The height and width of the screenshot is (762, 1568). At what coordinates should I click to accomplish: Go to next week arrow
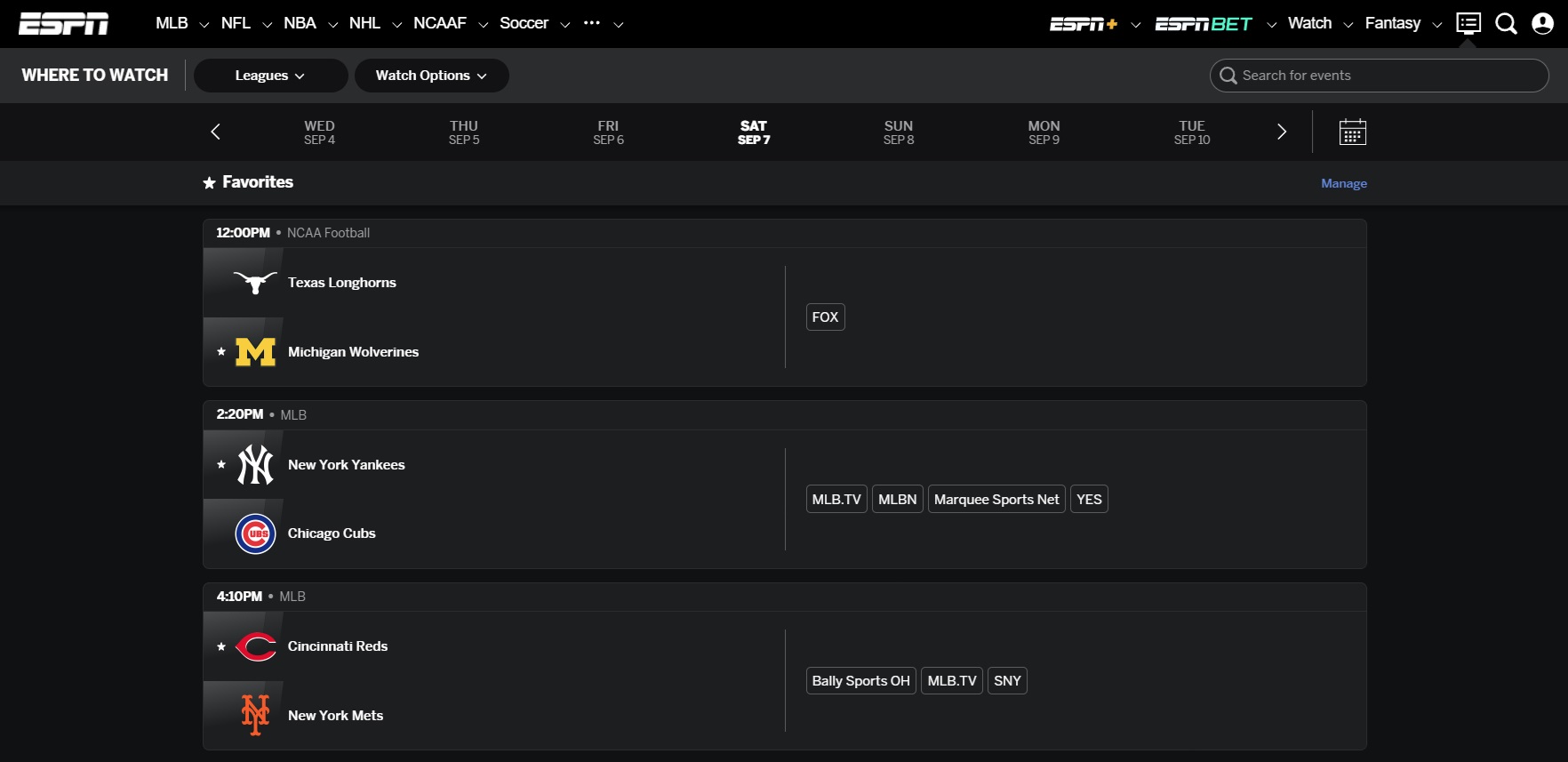1282,132
